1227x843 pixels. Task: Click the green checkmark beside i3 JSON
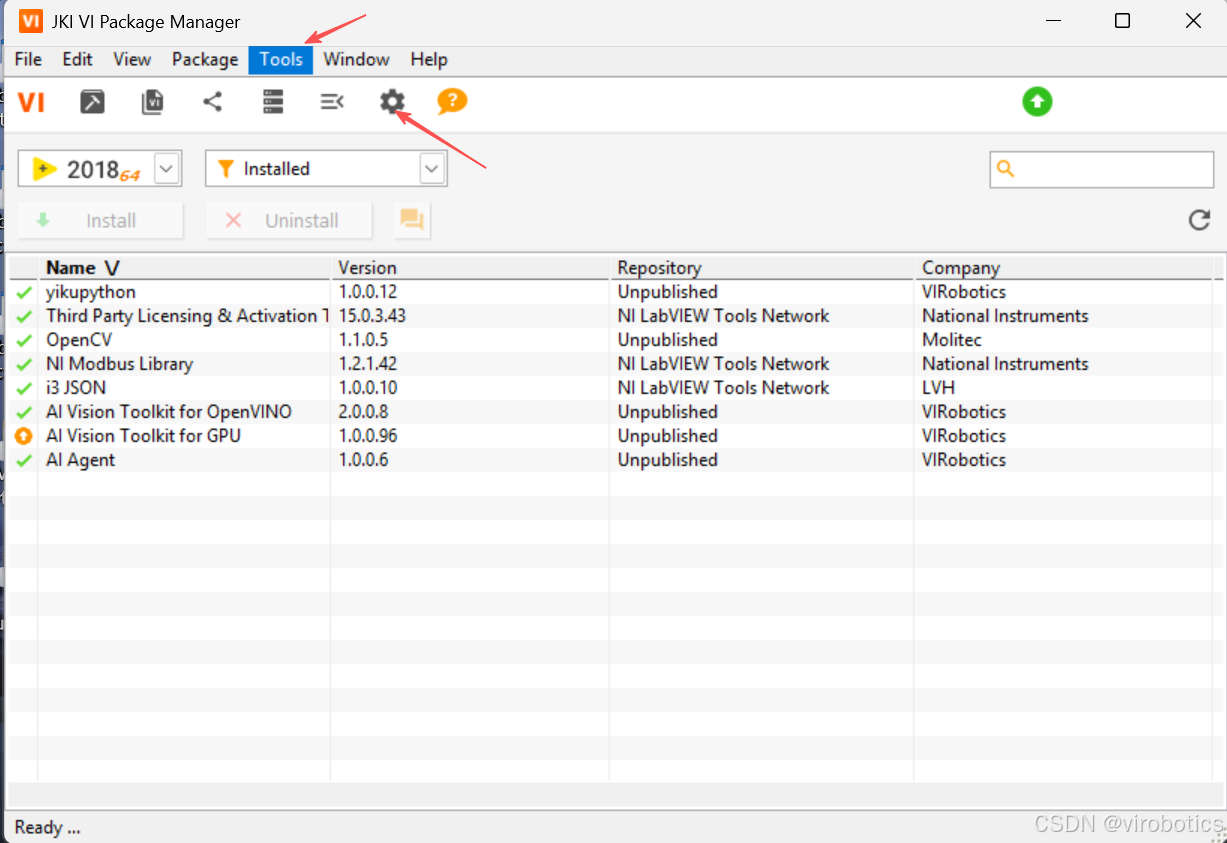click(x=24, y=389)
